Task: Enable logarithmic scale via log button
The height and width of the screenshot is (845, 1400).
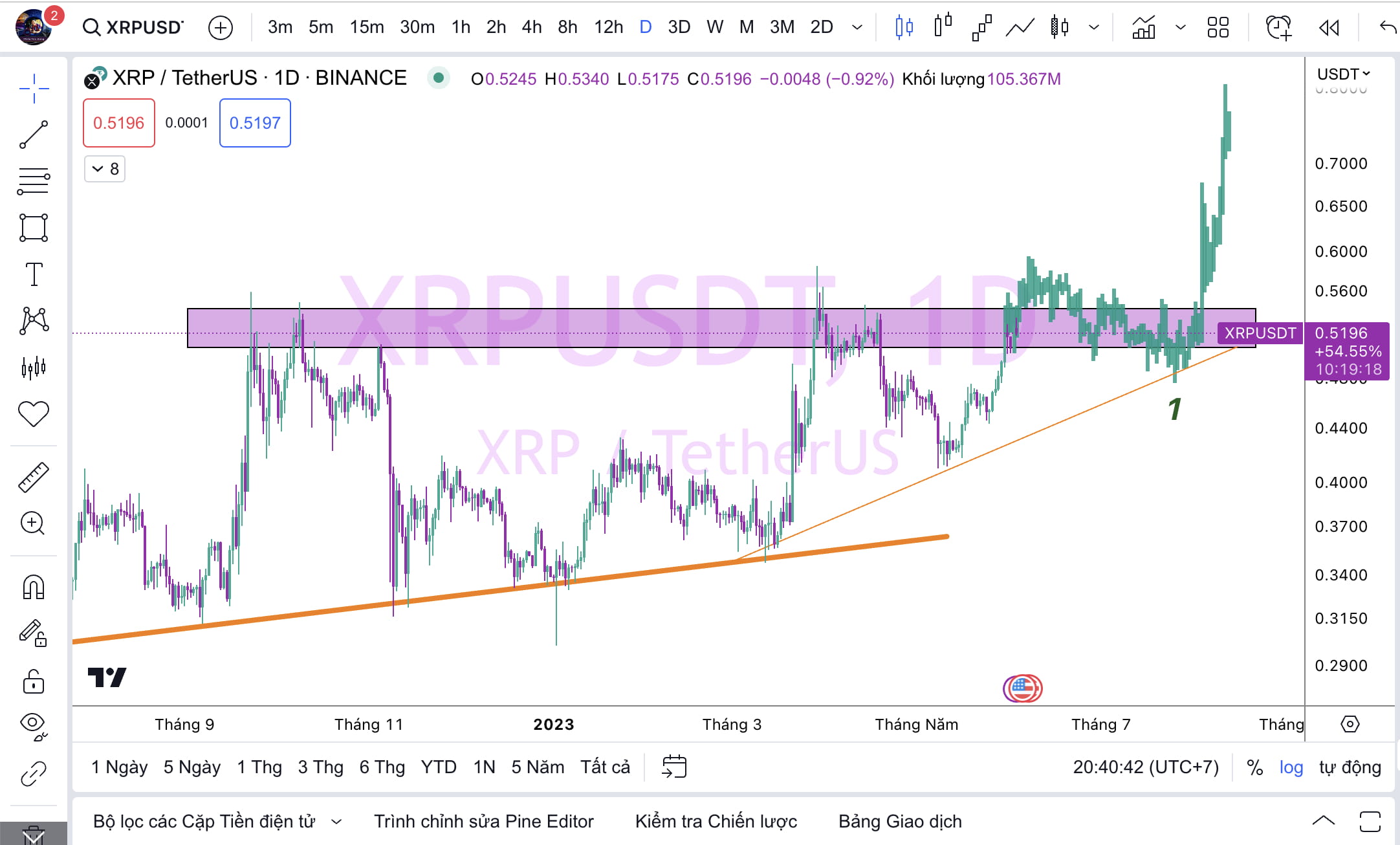Action: [x=1291, y=767]
